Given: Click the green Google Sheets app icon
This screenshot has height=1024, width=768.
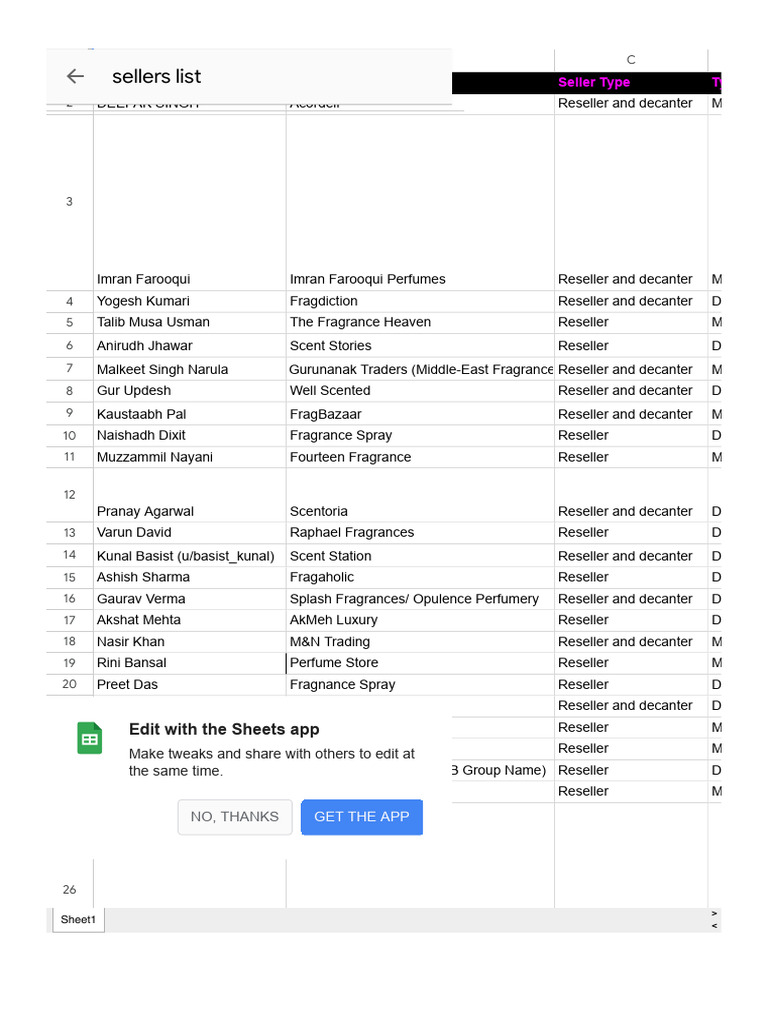Looking at the screenshot, I should [90, 738].
